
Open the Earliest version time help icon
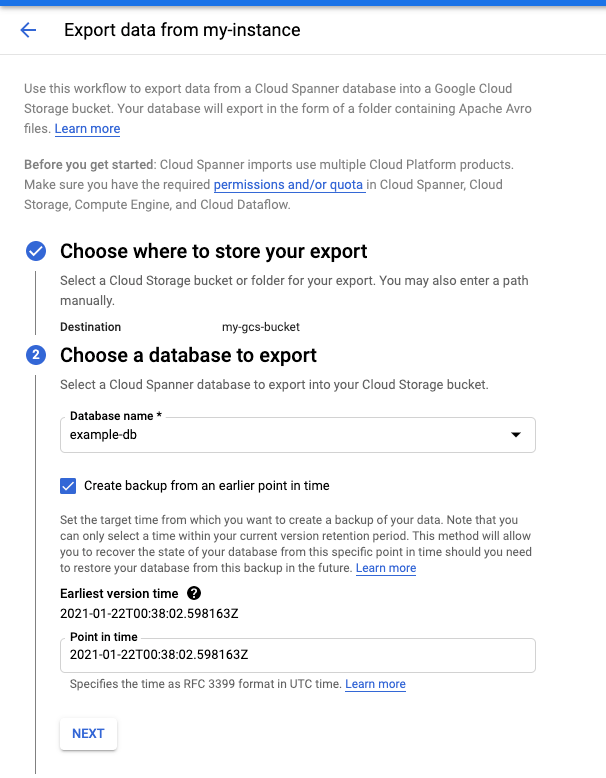pos(194,593)
